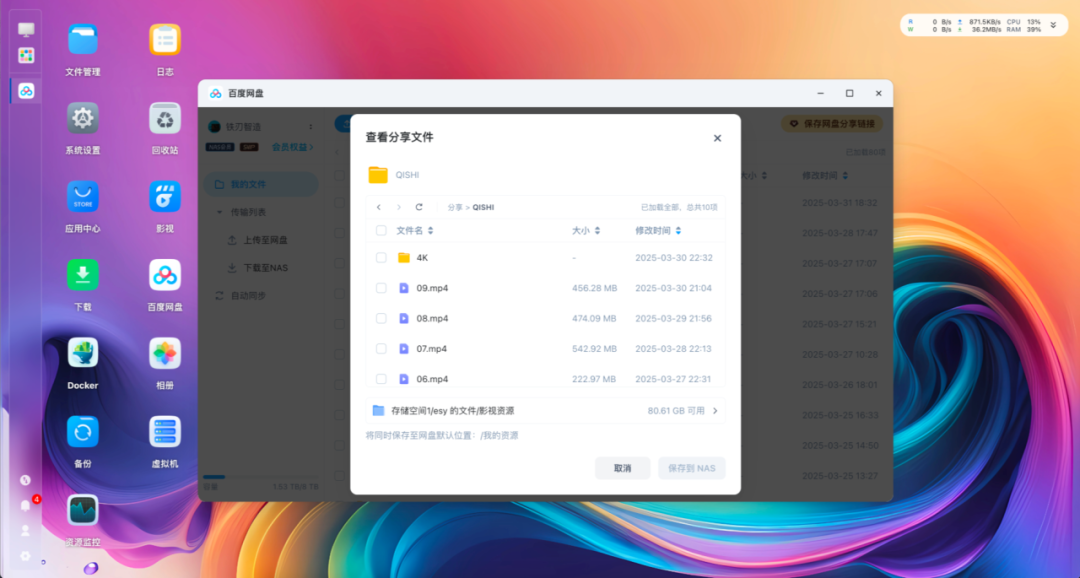
Task: Open the 铁刃智造 account more menu
Action: coord(311,127)
